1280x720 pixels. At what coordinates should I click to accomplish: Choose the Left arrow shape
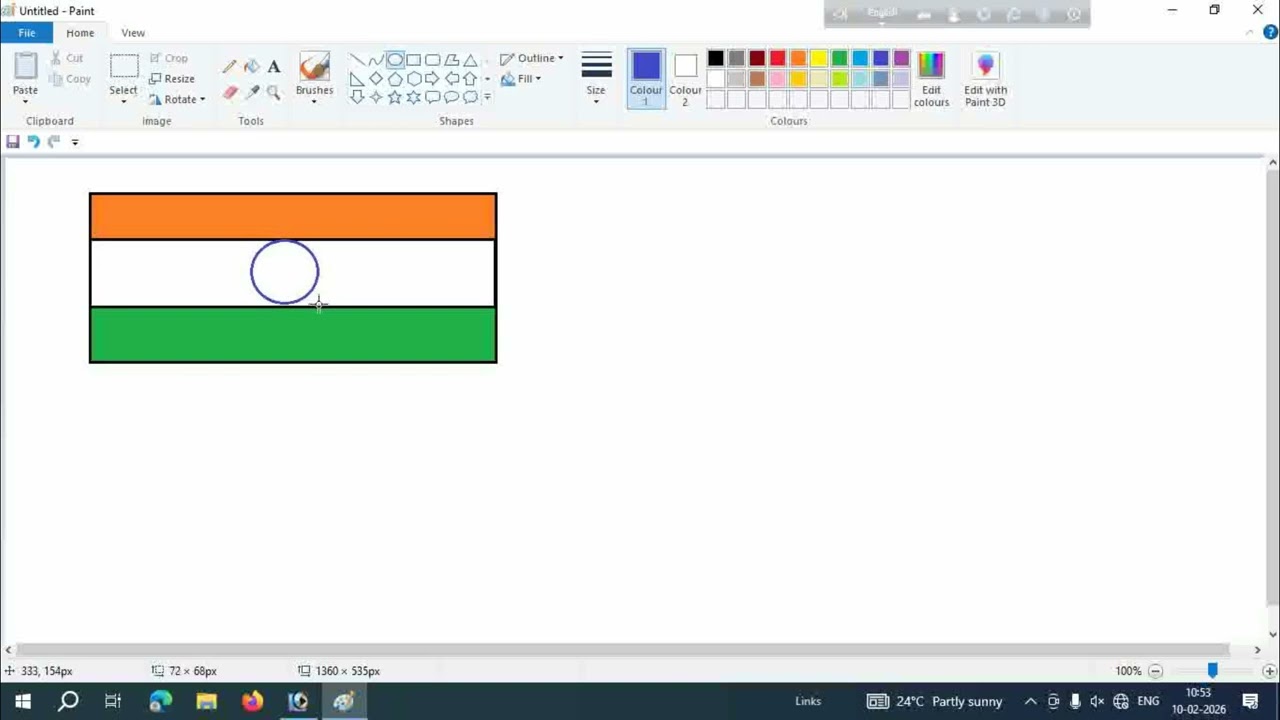pyautogui.click(x=451, y=79)
